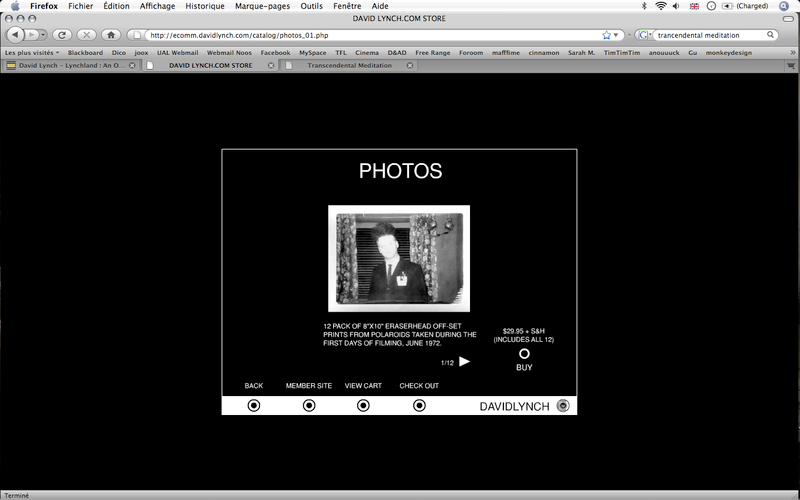800x500 pixels.
Task: Open the Blackboard bookmark
Action: tap(85, 53)
